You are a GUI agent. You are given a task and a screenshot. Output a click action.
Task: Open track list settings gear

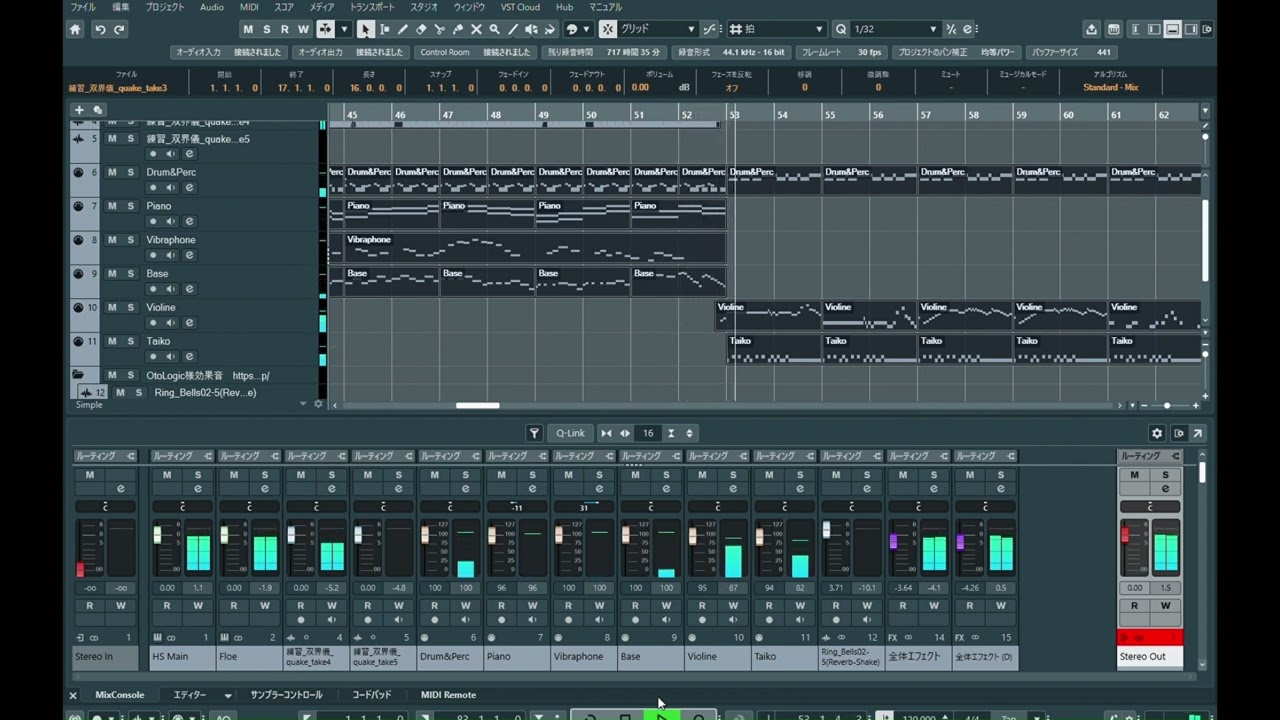pos(319,404)
